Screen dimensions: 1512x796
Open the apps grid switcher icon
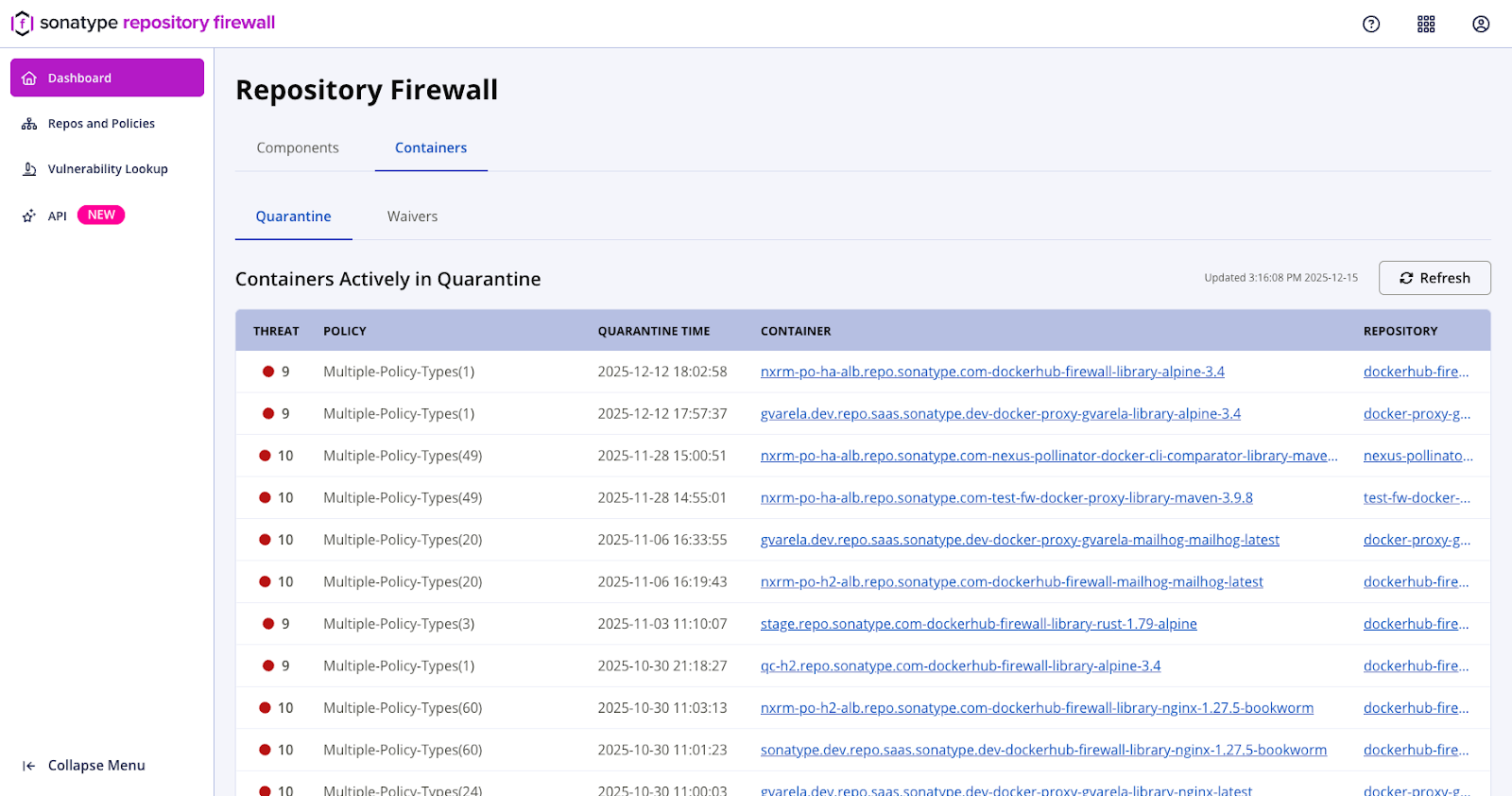pos(1426,25)
